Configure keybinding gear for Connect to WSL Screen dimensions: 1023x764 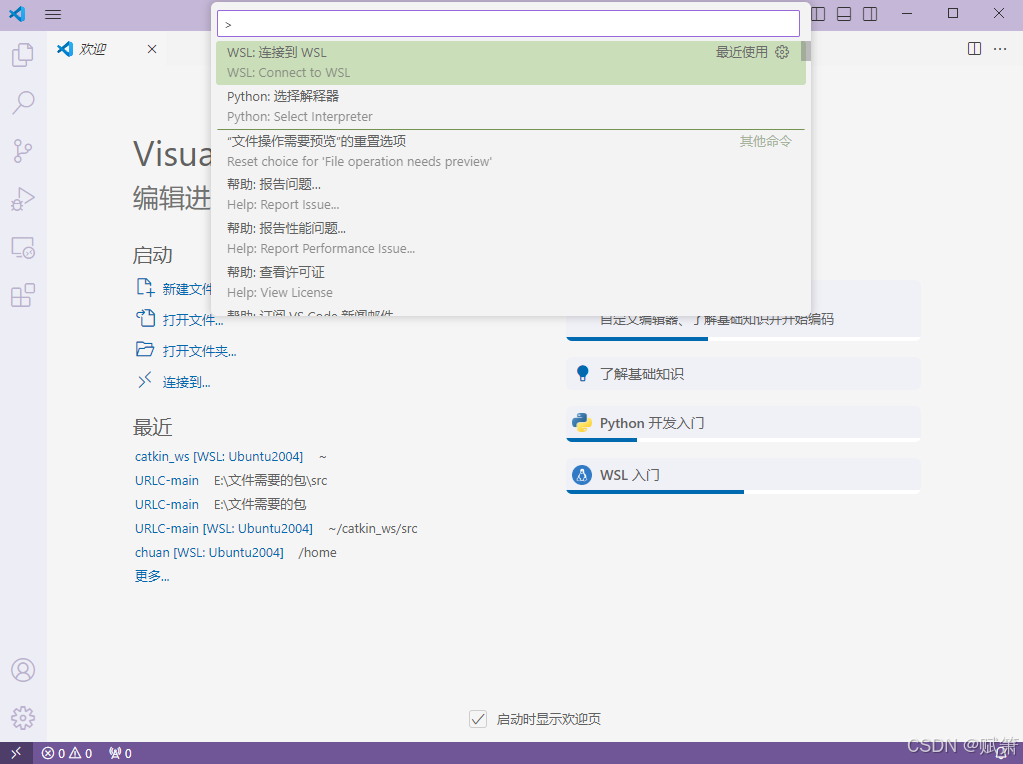[782, 52]
